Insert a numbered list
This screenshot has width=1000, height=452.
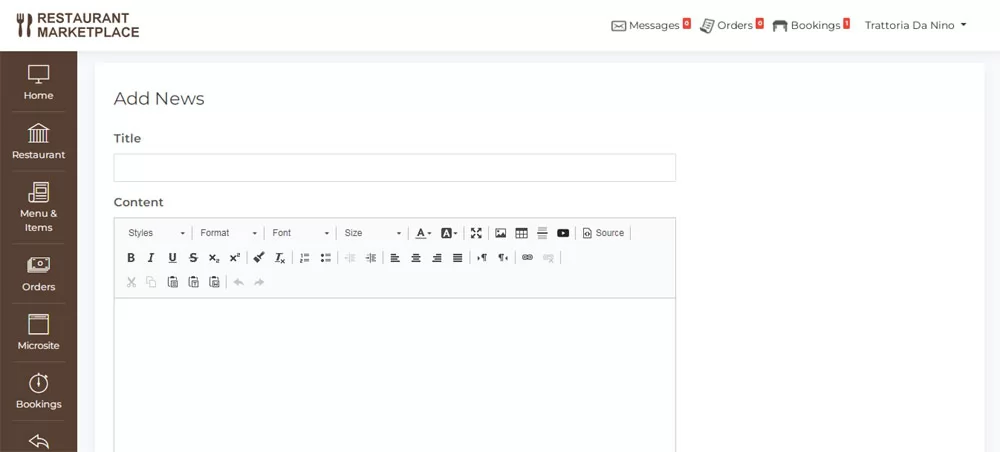pyautogui.click(x=305, y=258)
